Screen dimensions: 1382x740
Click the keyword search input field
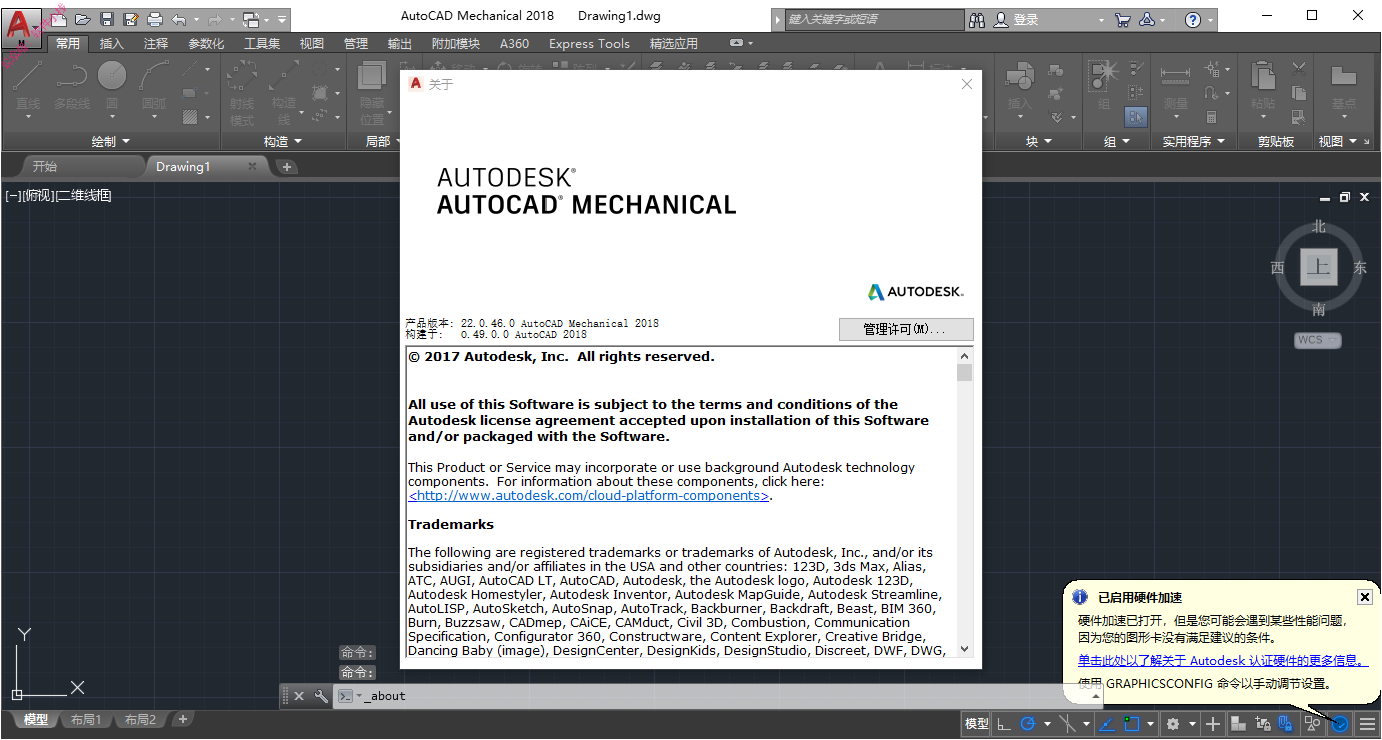tap(874, 19)
